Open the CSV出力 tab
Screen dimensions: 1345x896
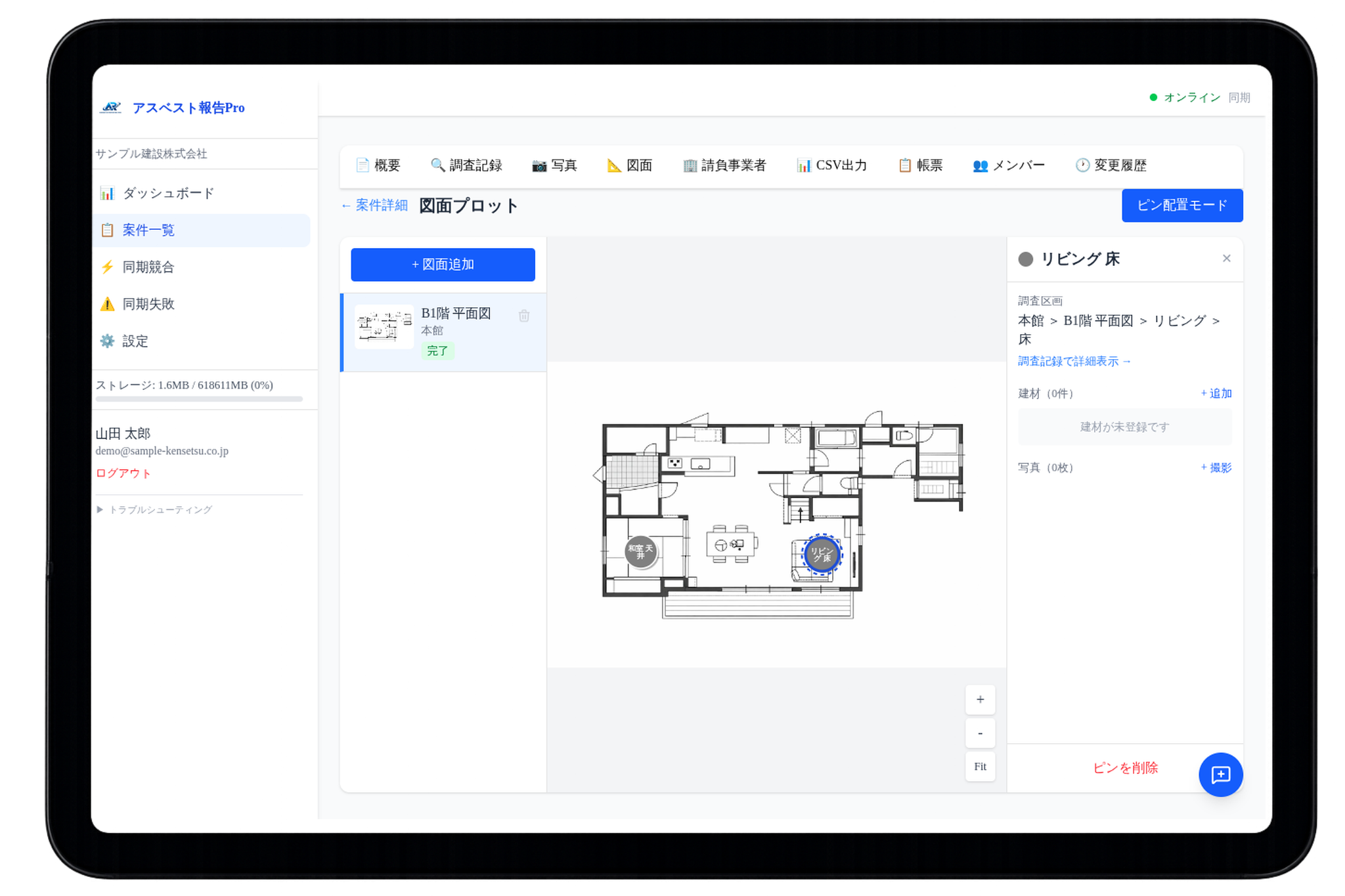click(x=833, y=165)
